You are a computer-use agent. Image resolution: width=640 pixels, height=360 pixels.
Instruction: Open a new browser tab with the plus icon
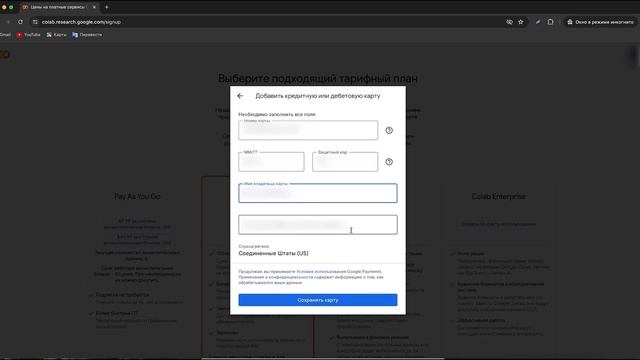click(107, 7)
